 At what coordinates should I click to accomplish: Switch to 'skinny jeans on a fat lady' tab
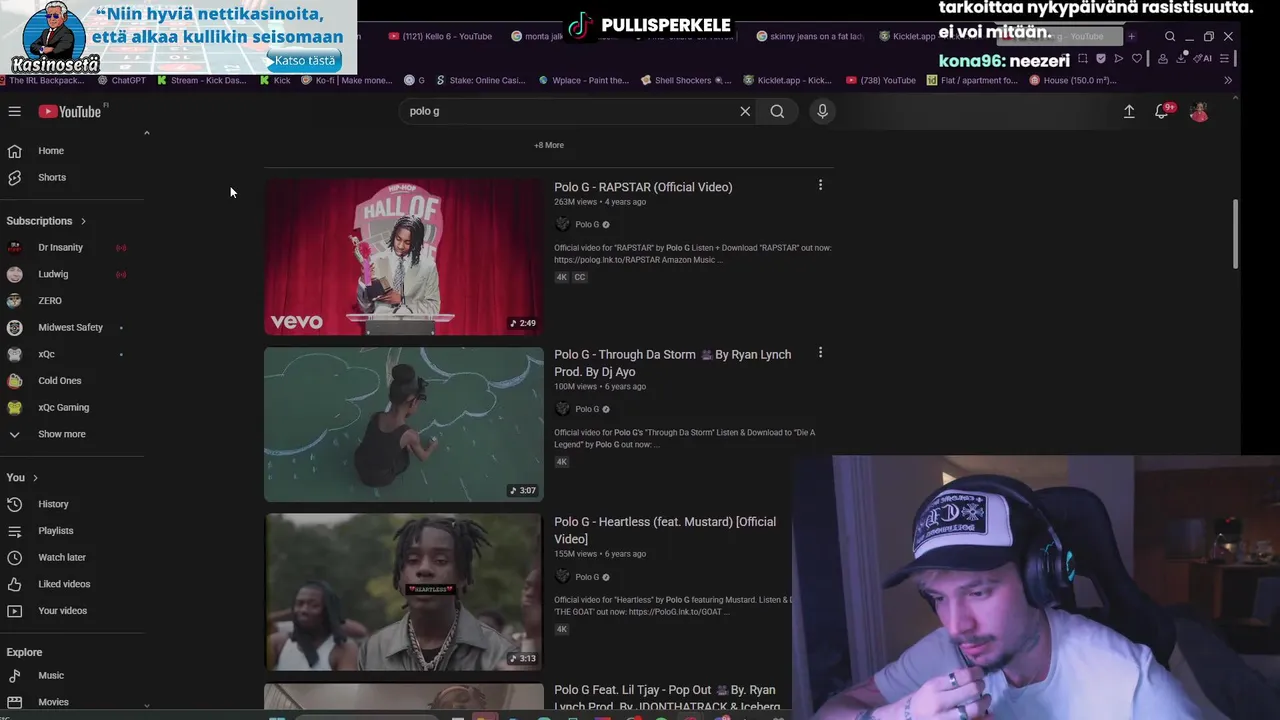(810, 36)
